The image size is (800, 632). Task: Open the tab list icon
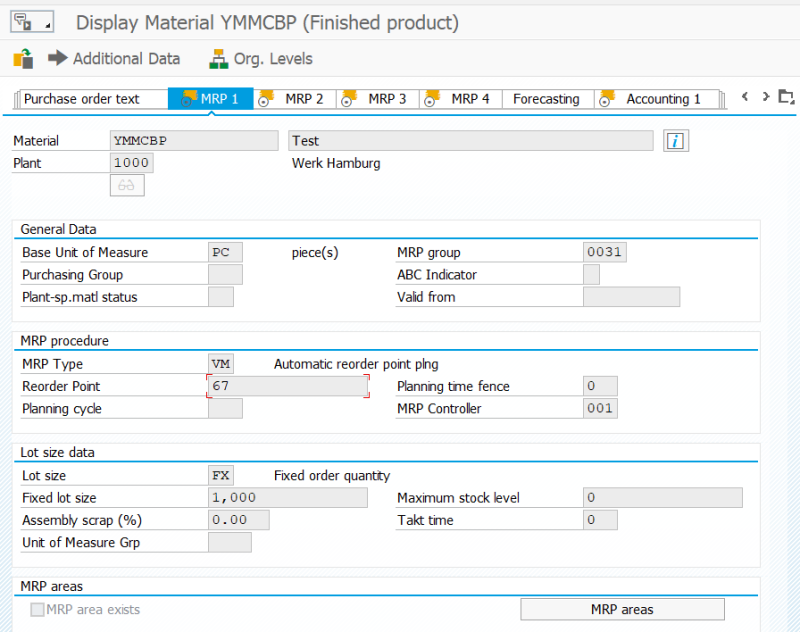(786, 96)
